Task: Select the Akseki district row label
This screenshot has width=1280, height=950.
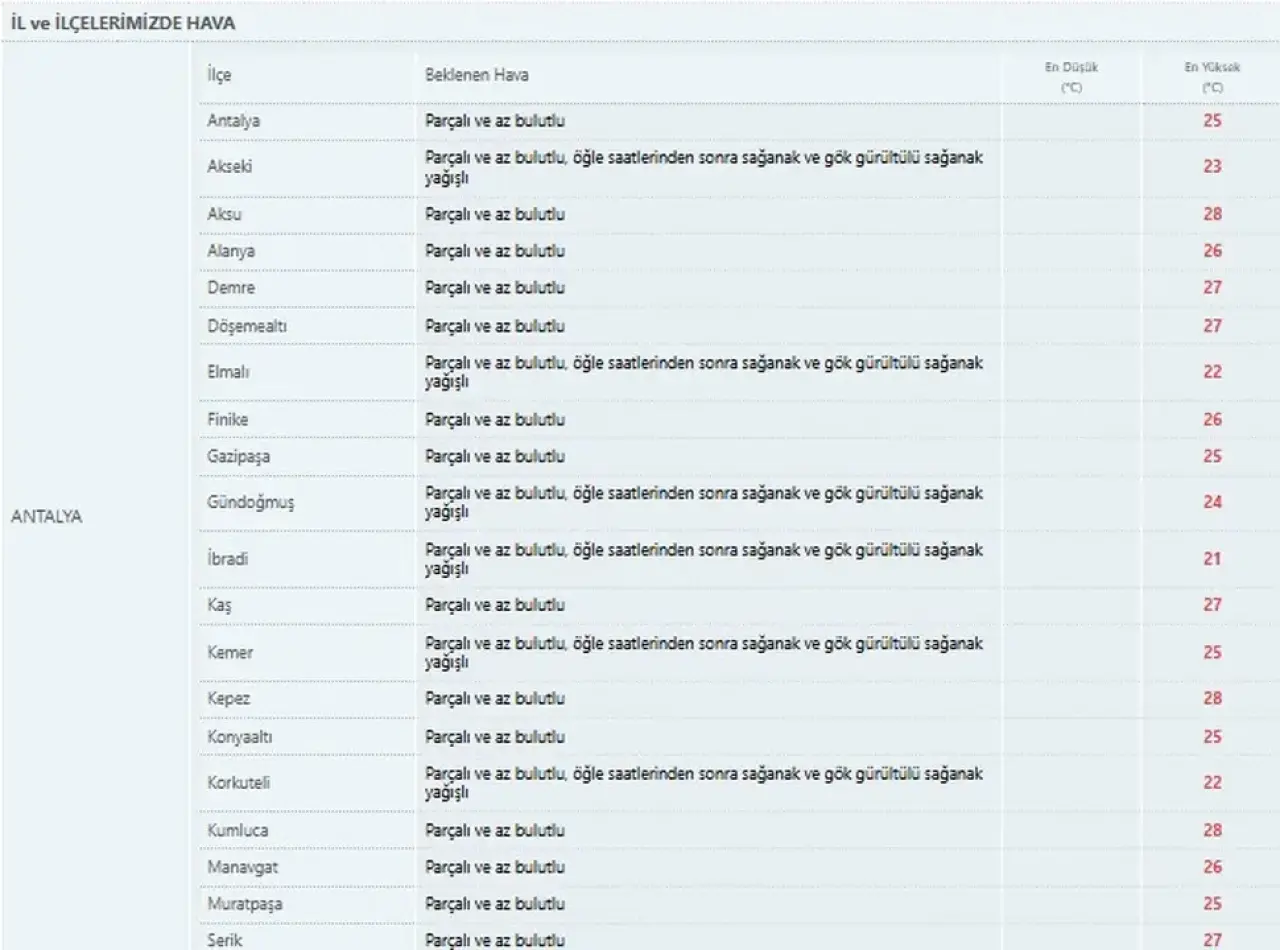Action: pos(229,167)
